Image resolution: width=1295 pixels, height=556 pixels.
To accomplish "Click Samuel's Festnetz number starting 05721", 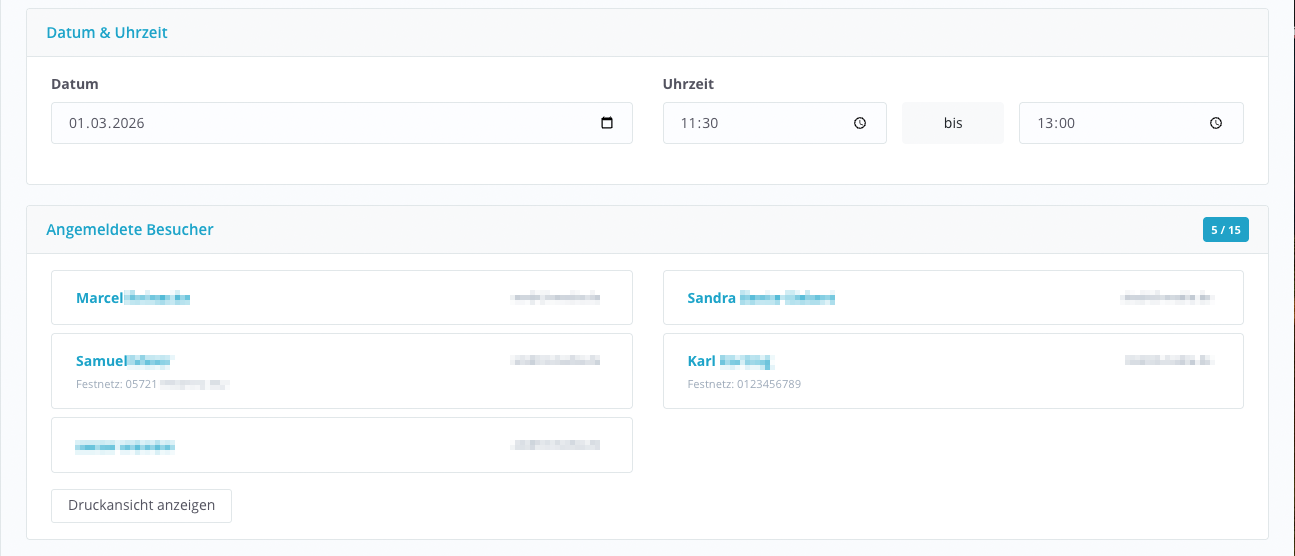I will coord(152,384).
